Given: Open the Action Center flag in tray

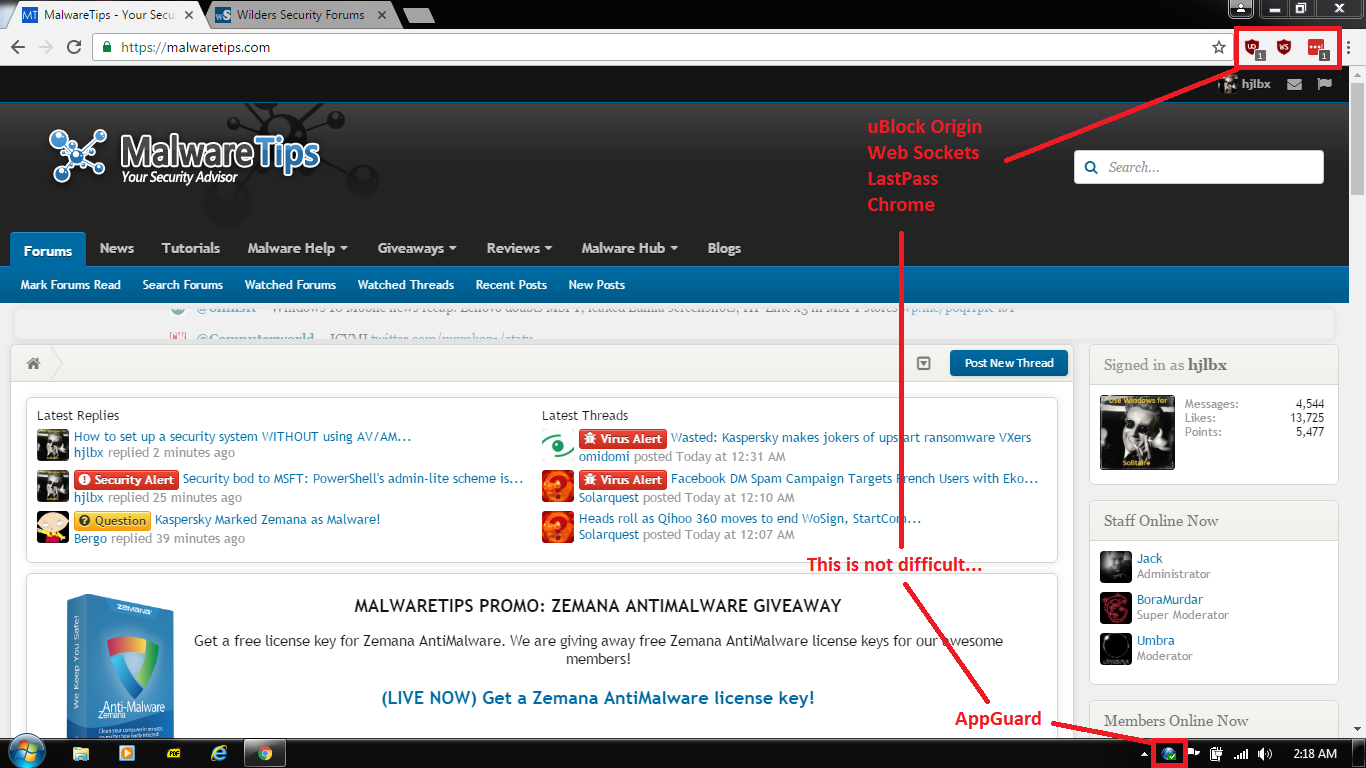Looking at the screenshot, I should coord(1194,753).
